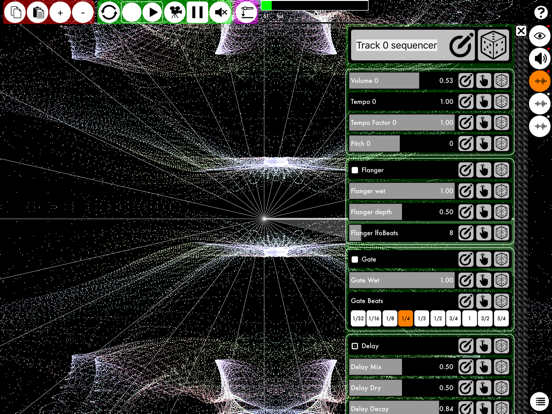Pause playback with the pause button
Screen dimensions: 552x414
197,12
